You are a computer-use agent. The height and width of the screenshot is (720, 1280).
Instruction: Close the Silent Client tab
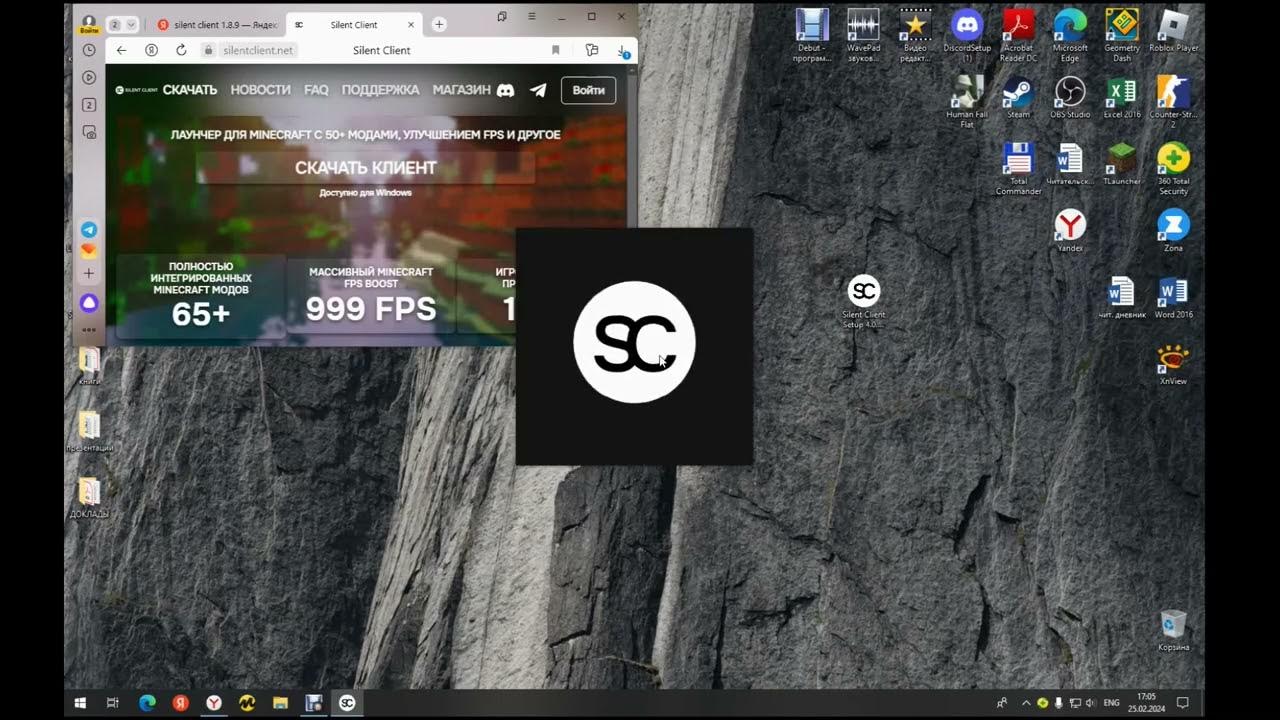[411, 25]
